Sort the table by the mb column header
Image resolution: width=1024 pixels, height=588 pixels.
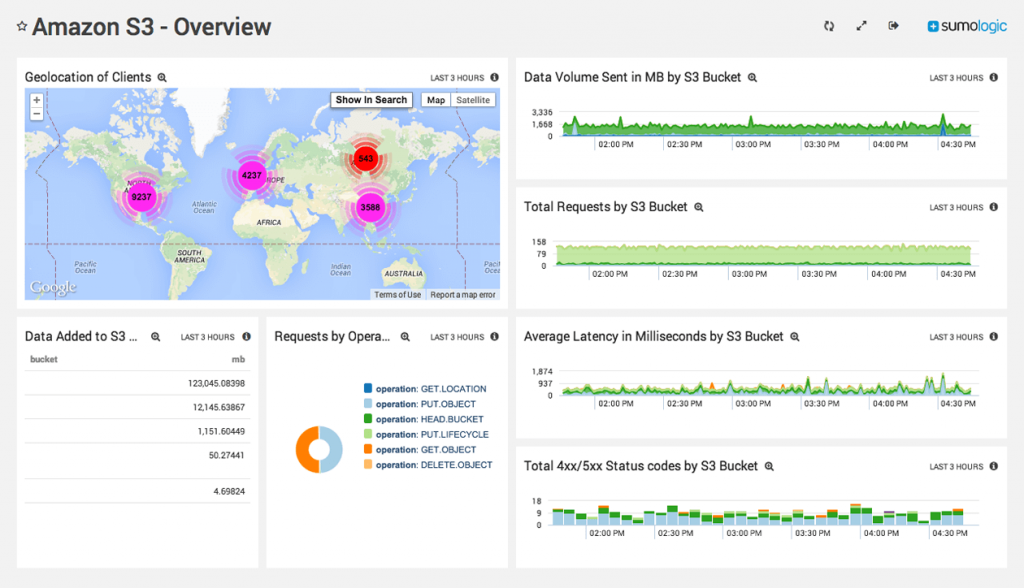(238, 359)
